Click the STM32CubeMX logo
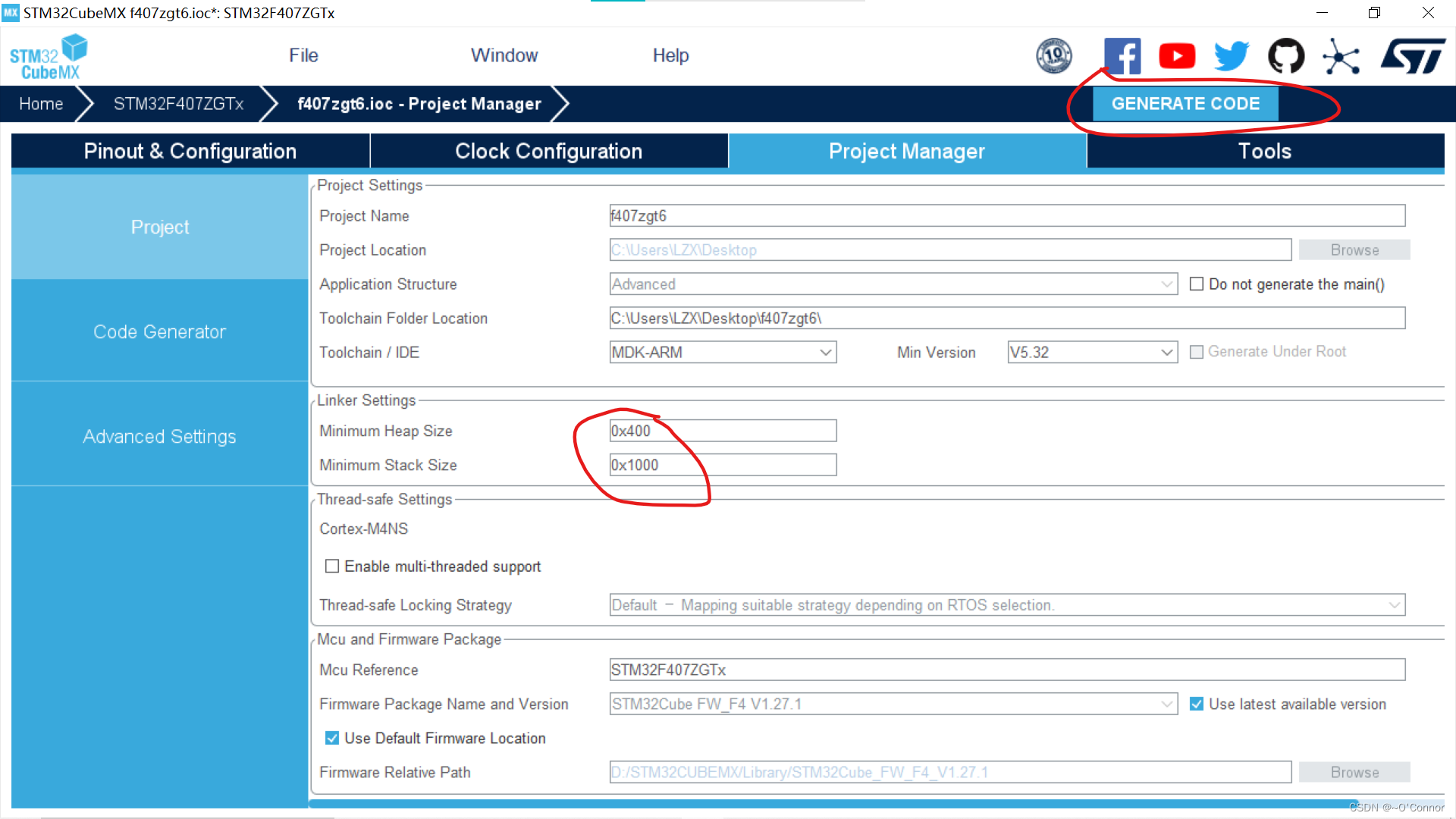Screen dimensions: 1456x819 tap(49, 57)
